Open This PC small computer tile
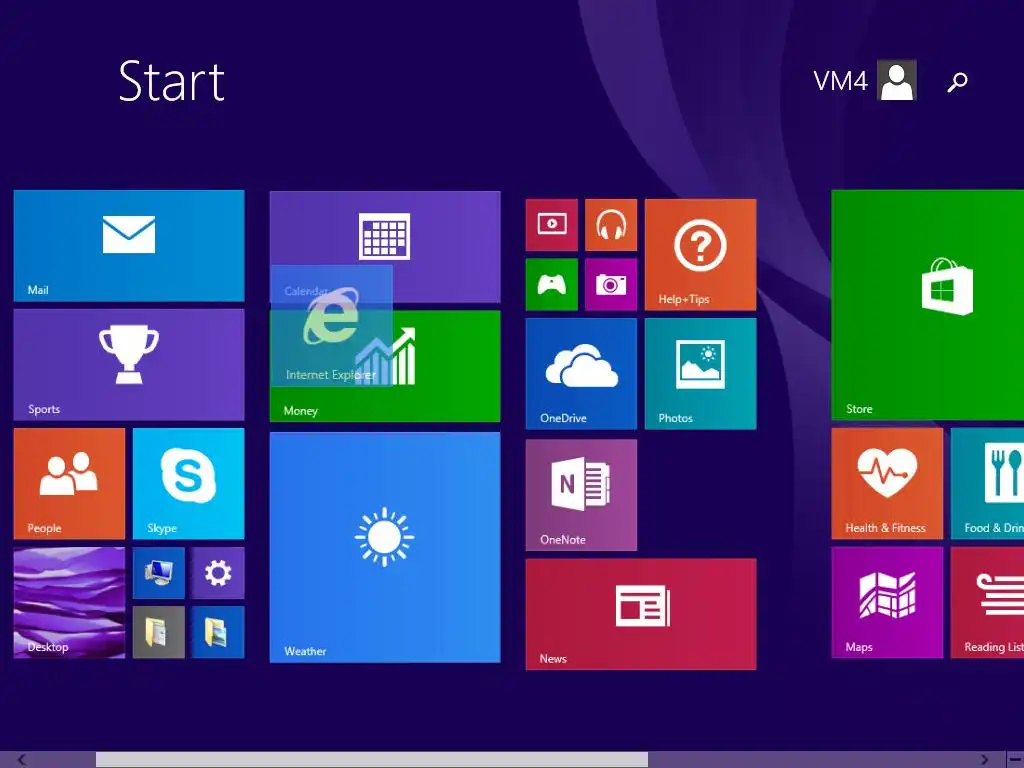The height and width of the screenshot is (768, 1024). [159, 573]
